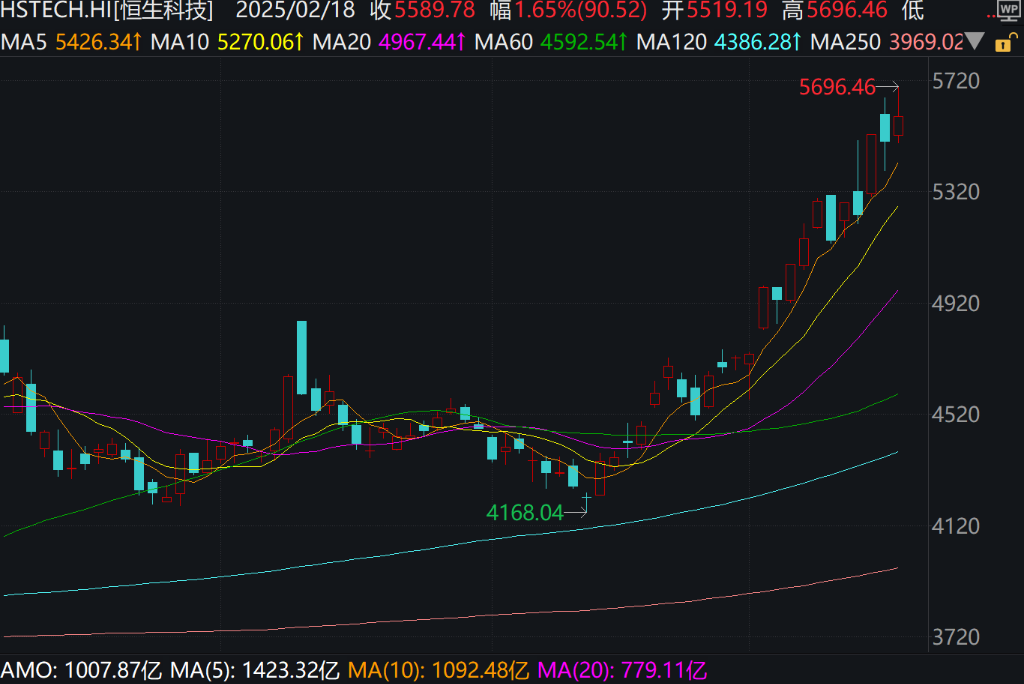
Task: Click the HSTECH.HI[恒生科技] ticker title
Action: pyautogui.click(x=107, y=10)
